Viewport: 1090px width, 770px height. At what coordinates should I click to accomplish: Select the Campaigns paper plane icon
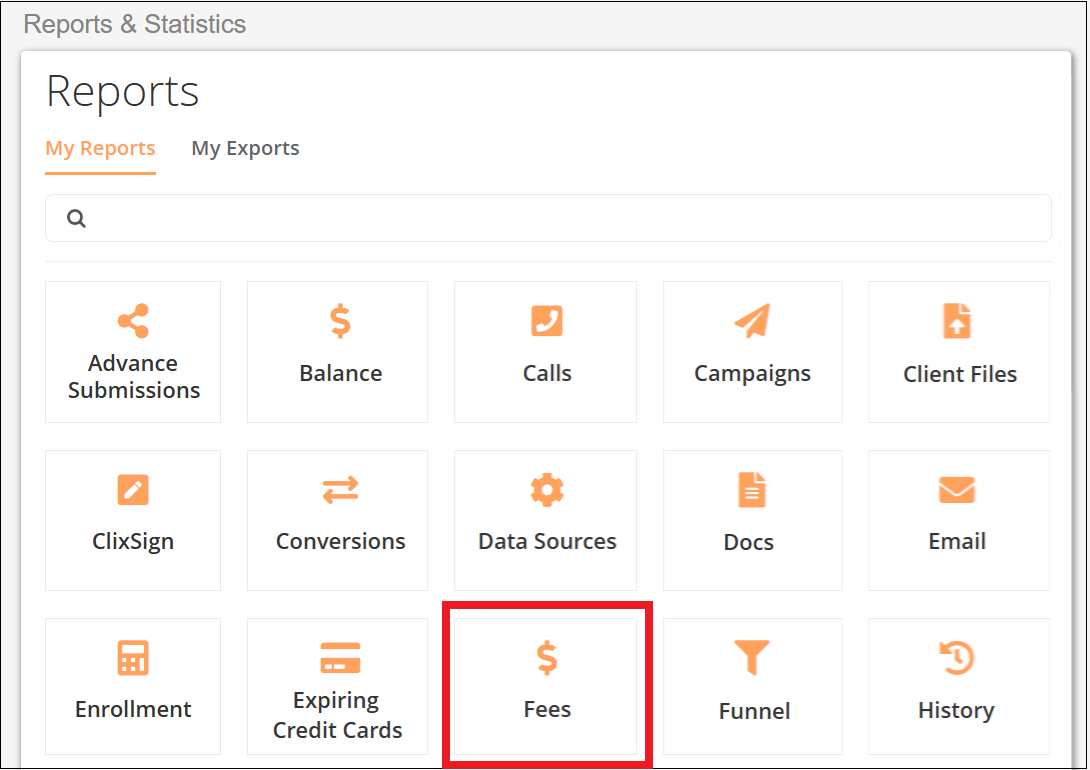click(752, 320)
